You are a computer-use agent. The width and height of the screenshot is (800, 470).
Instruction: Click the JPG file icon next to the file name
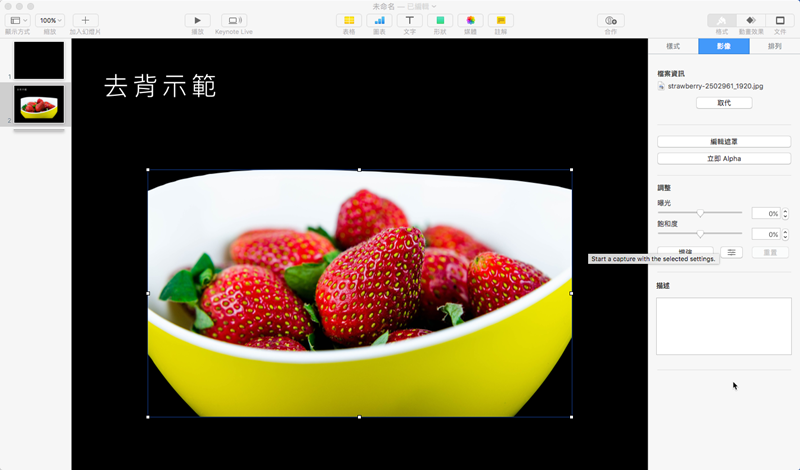661,86
